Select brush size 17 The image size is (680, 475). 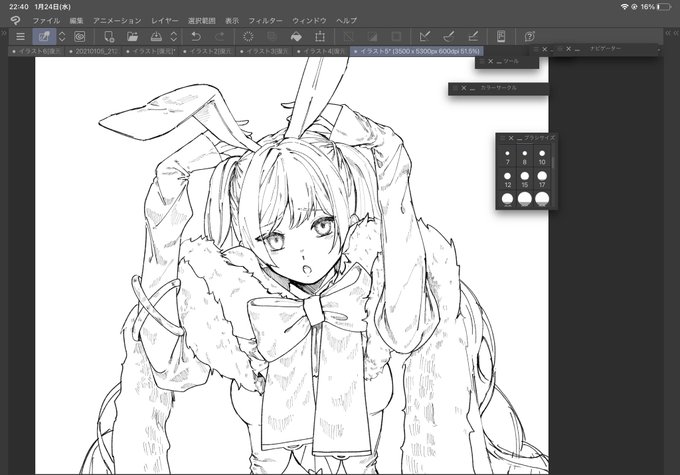pyautogui.click(x=542, y=179)
